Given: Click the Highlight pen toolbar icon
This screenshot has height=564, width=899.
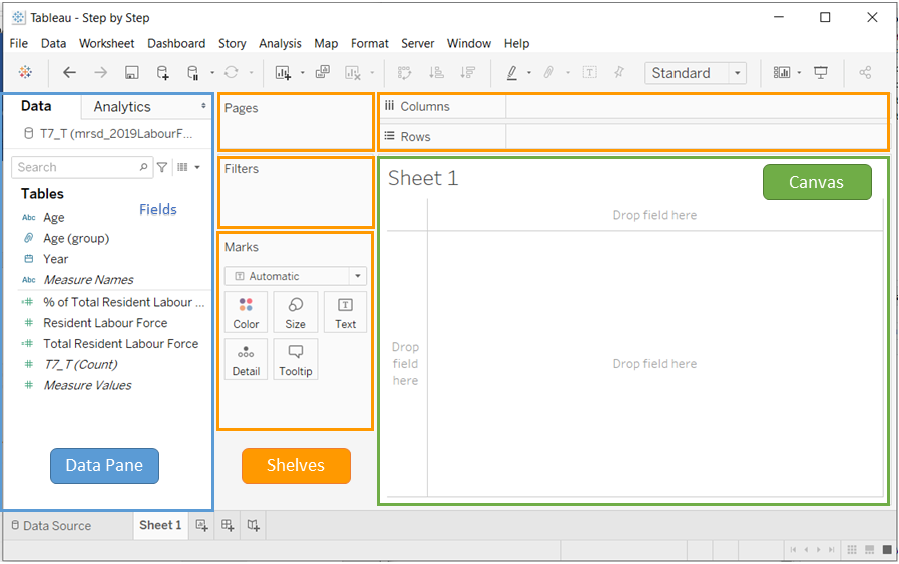Looking at the screenshot, I should point(511,72).
